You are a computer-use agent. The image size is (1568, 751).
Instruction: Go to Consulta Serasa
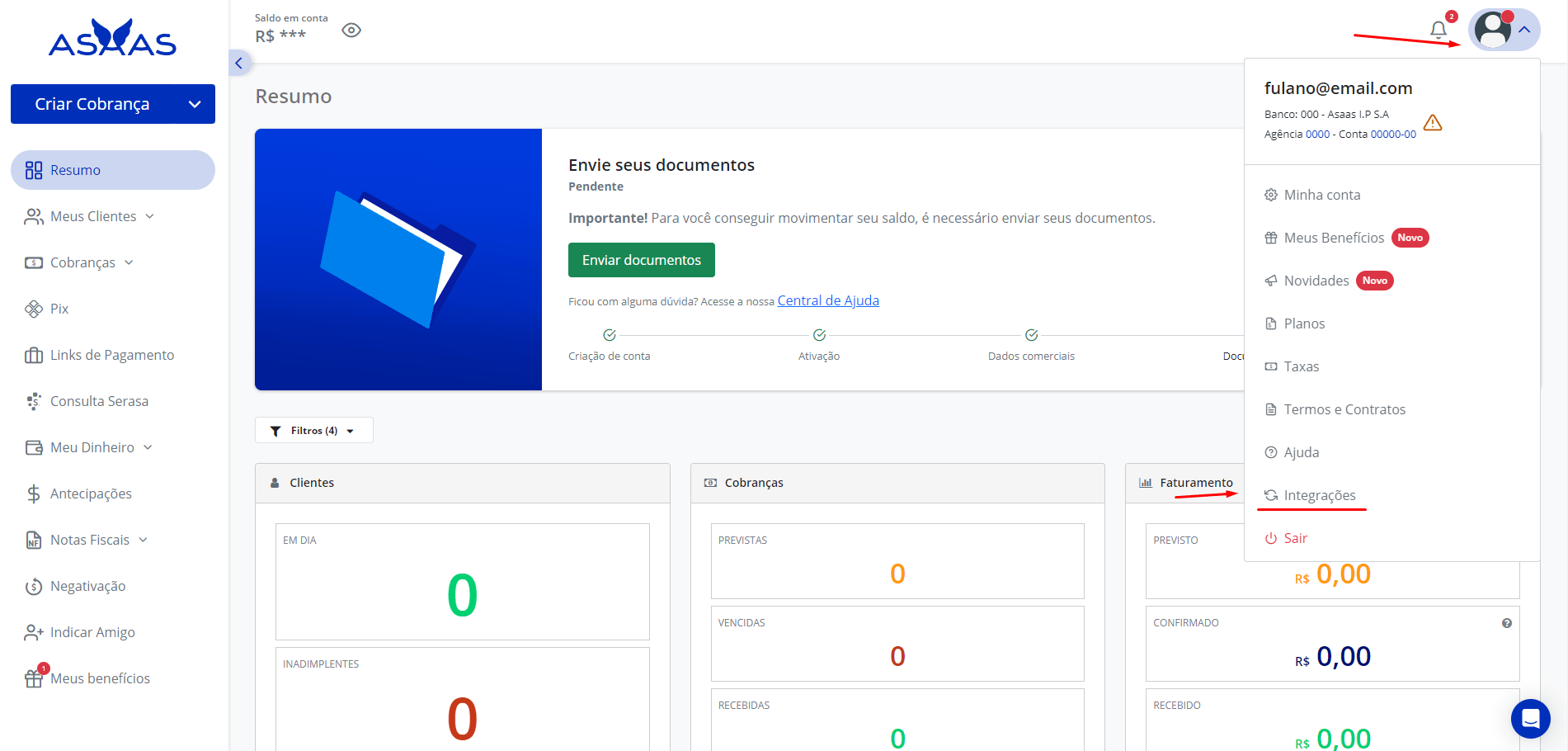99,401
